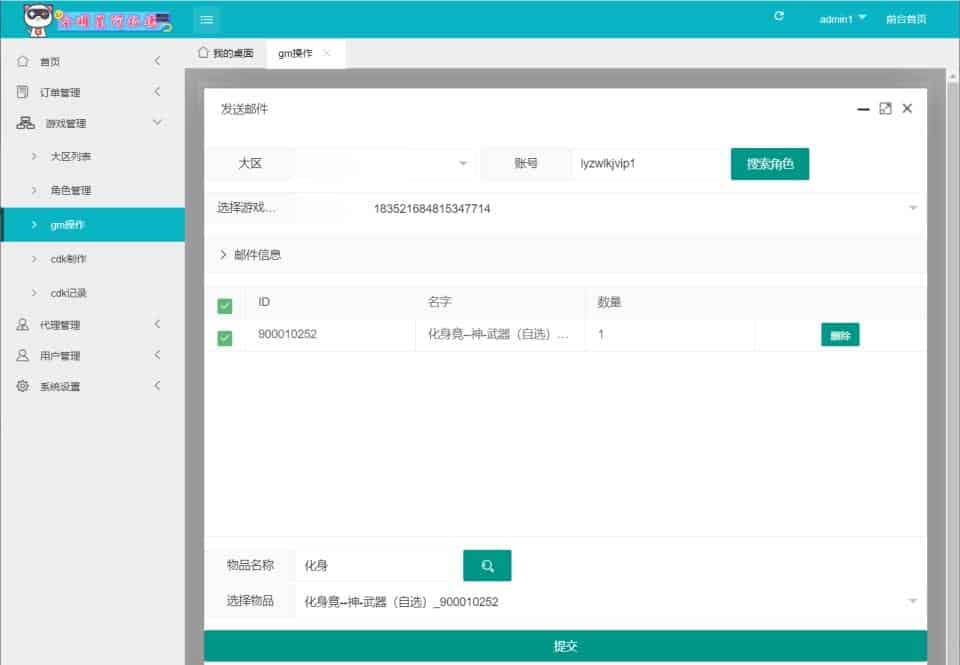Close the 发送邮件 dialog

[x=907, y=108]
